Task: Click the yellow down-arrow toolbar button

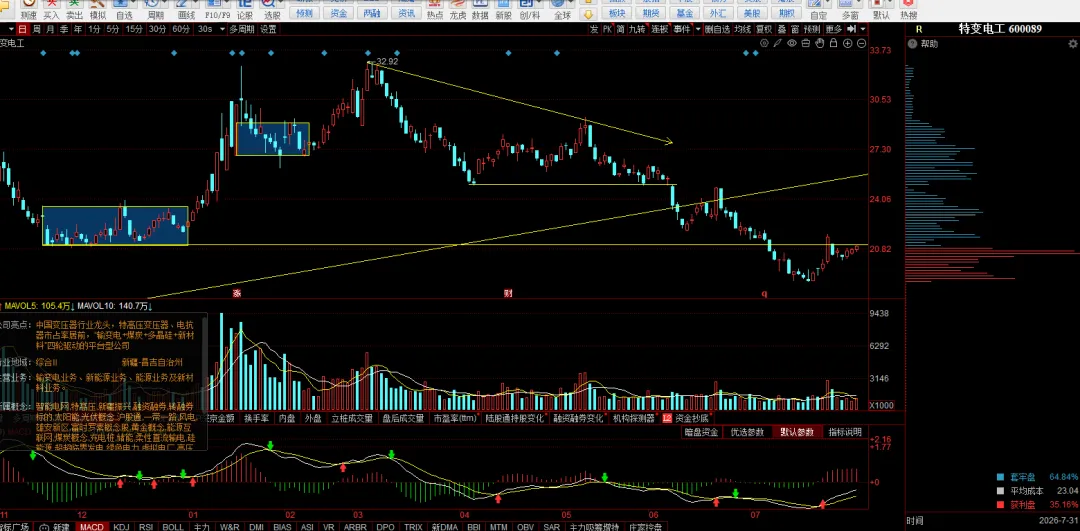Action: pos(588,13)
